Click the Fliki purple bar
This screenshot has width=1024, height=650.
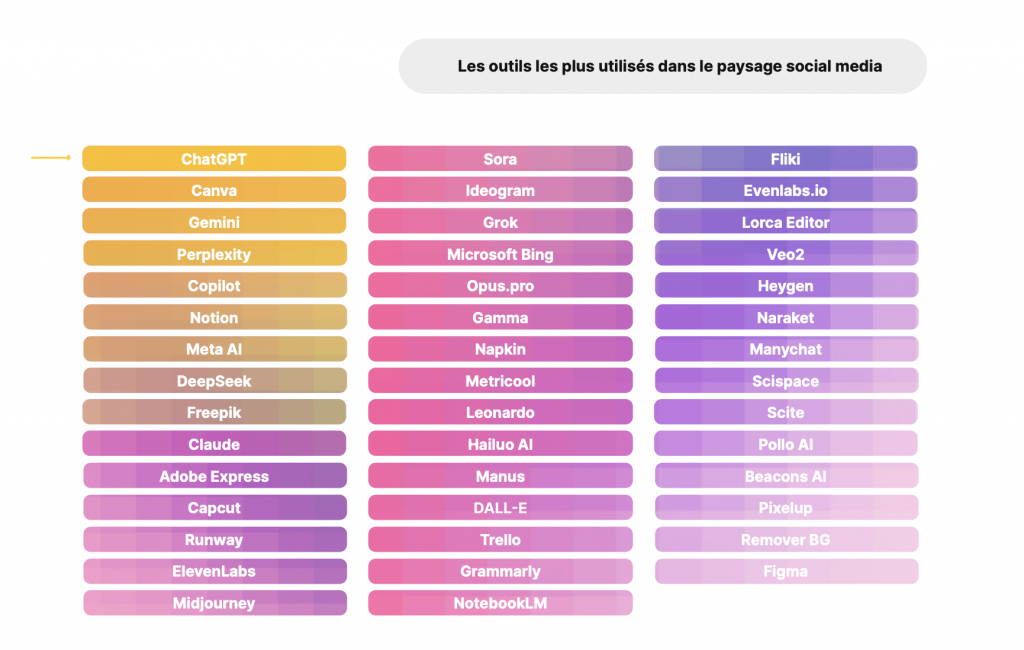(786, 159)
